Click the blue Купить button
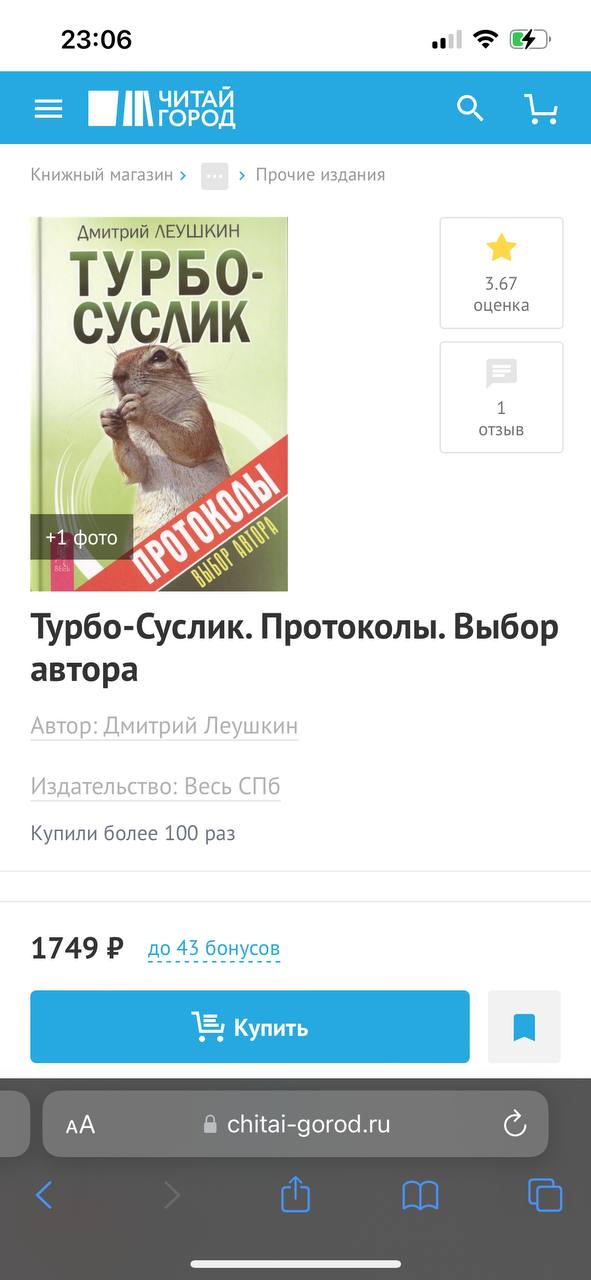Screen dimensions: 591x1280 tap(250, 1027)
